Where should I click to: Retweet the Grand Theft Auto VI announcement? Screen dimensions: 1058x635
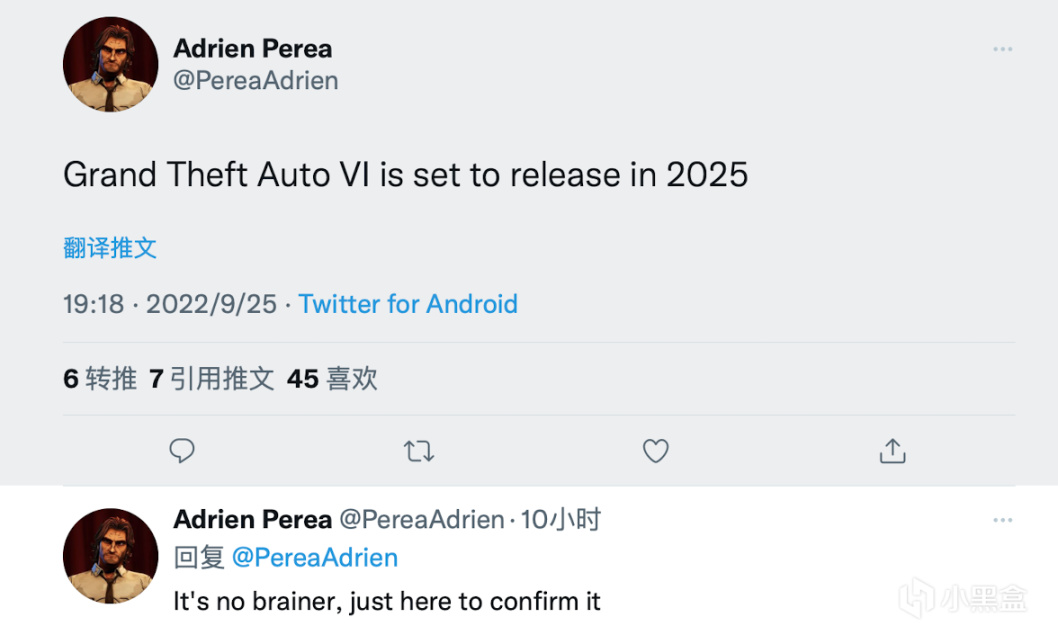tap(419, 451)
